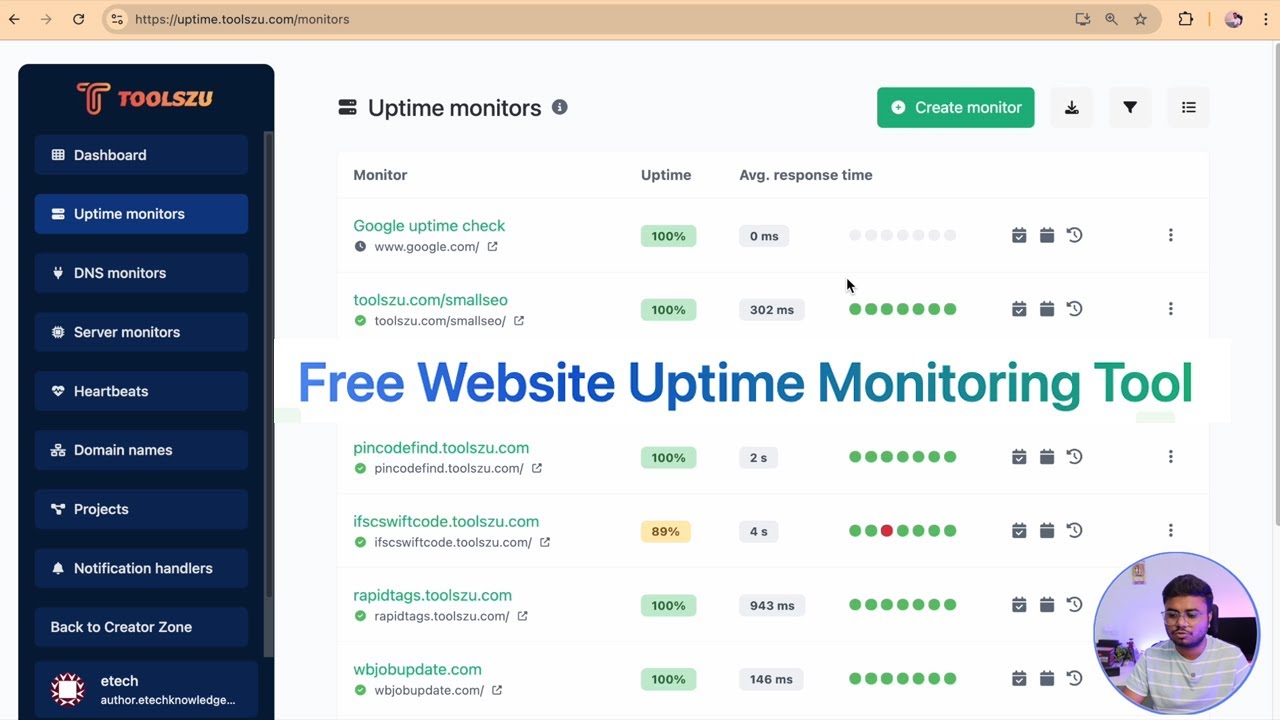This screenshot has width=1280, height=720.
Task: Open more options for Google uptime check
Action: tap(1170, 235)
